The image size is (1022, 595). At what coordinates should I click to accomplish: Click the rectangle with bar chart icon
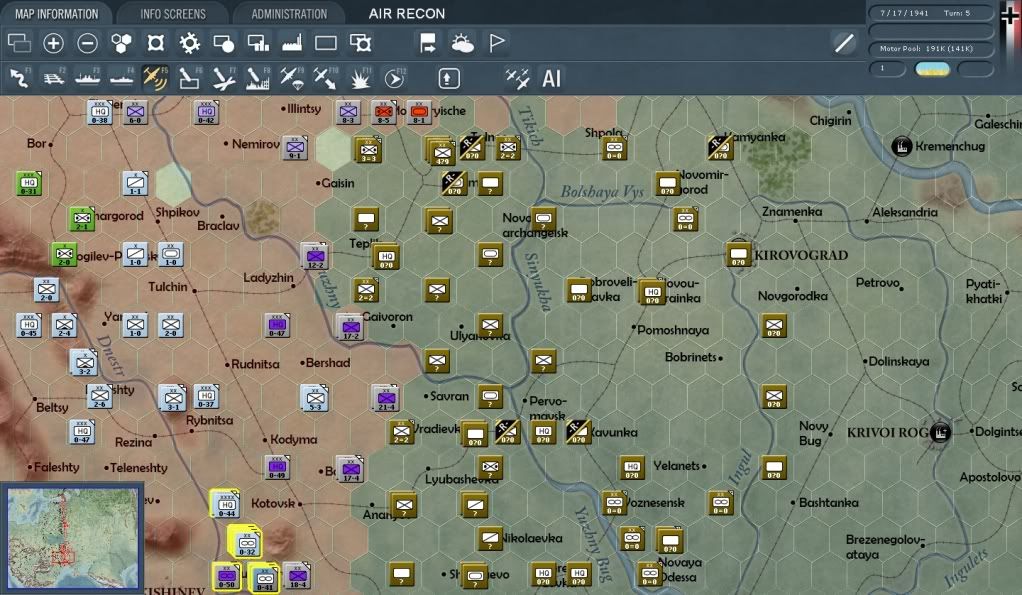[x=258, y=44]
